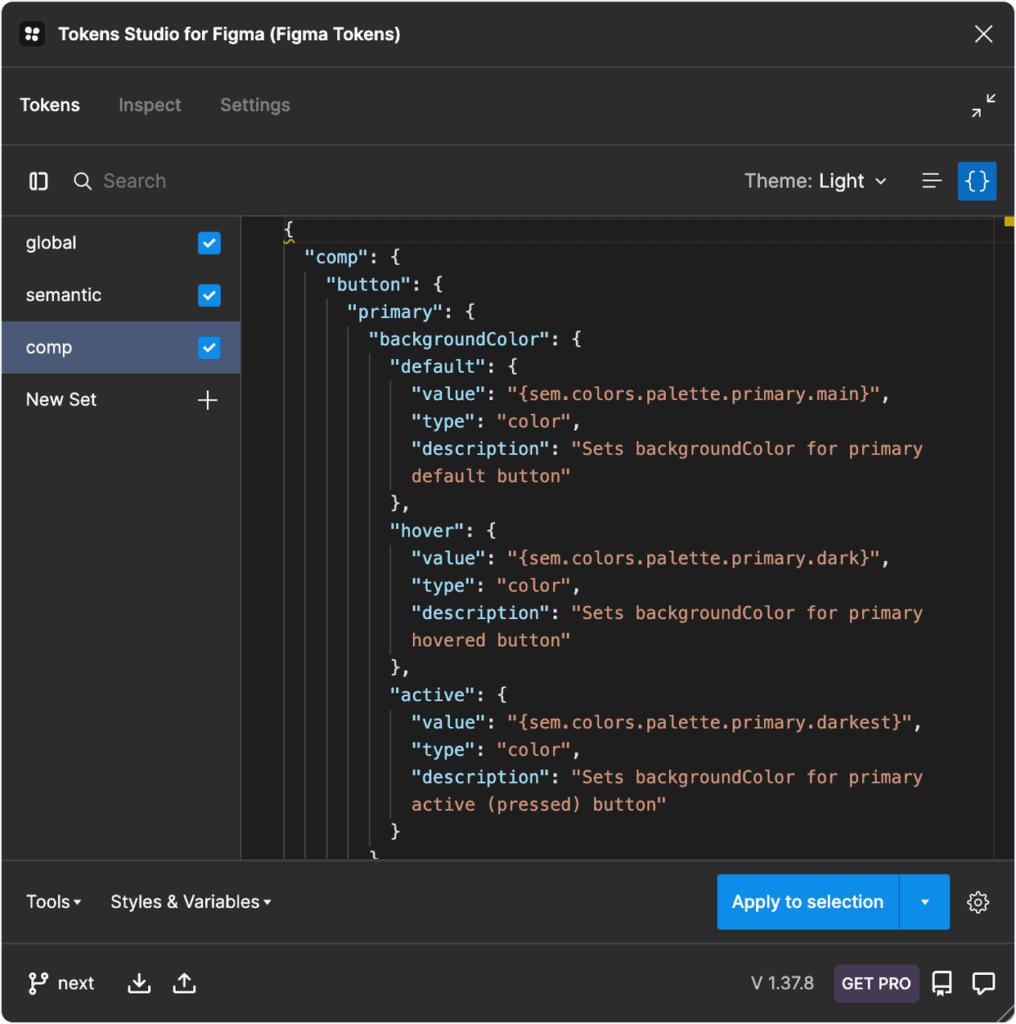The height and width of the screenshot is (1024, 1016).
Task: Expand the Tools dropdown menu
Action: pos(54,902)
